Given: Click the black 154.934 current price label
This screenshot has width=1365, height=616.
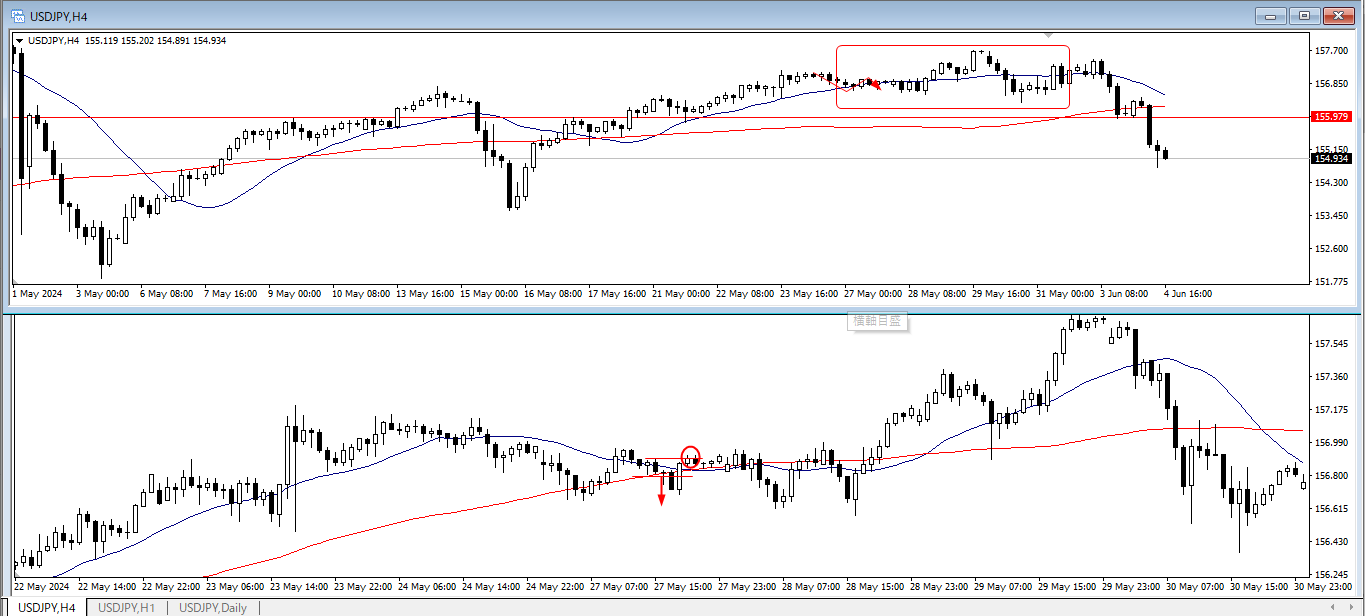Looking at the screenshot, I should click(x=1331, y=159).
